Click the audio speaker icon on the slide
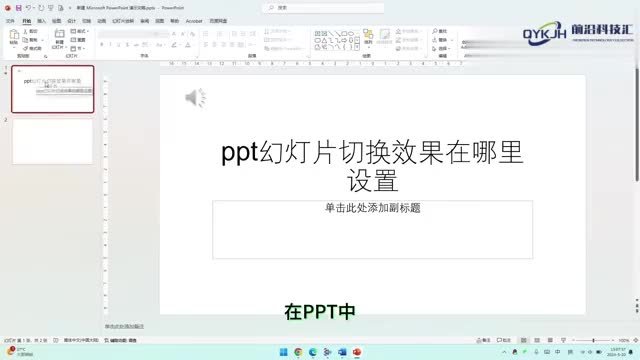Image resolution: width=640 pixels, height=360 pixels. tap(196, 98)
